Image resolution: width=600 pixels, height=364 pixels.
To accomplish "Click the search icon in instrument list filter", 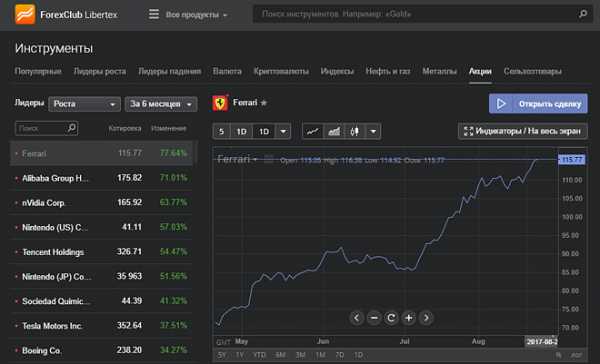I will 72,128.
